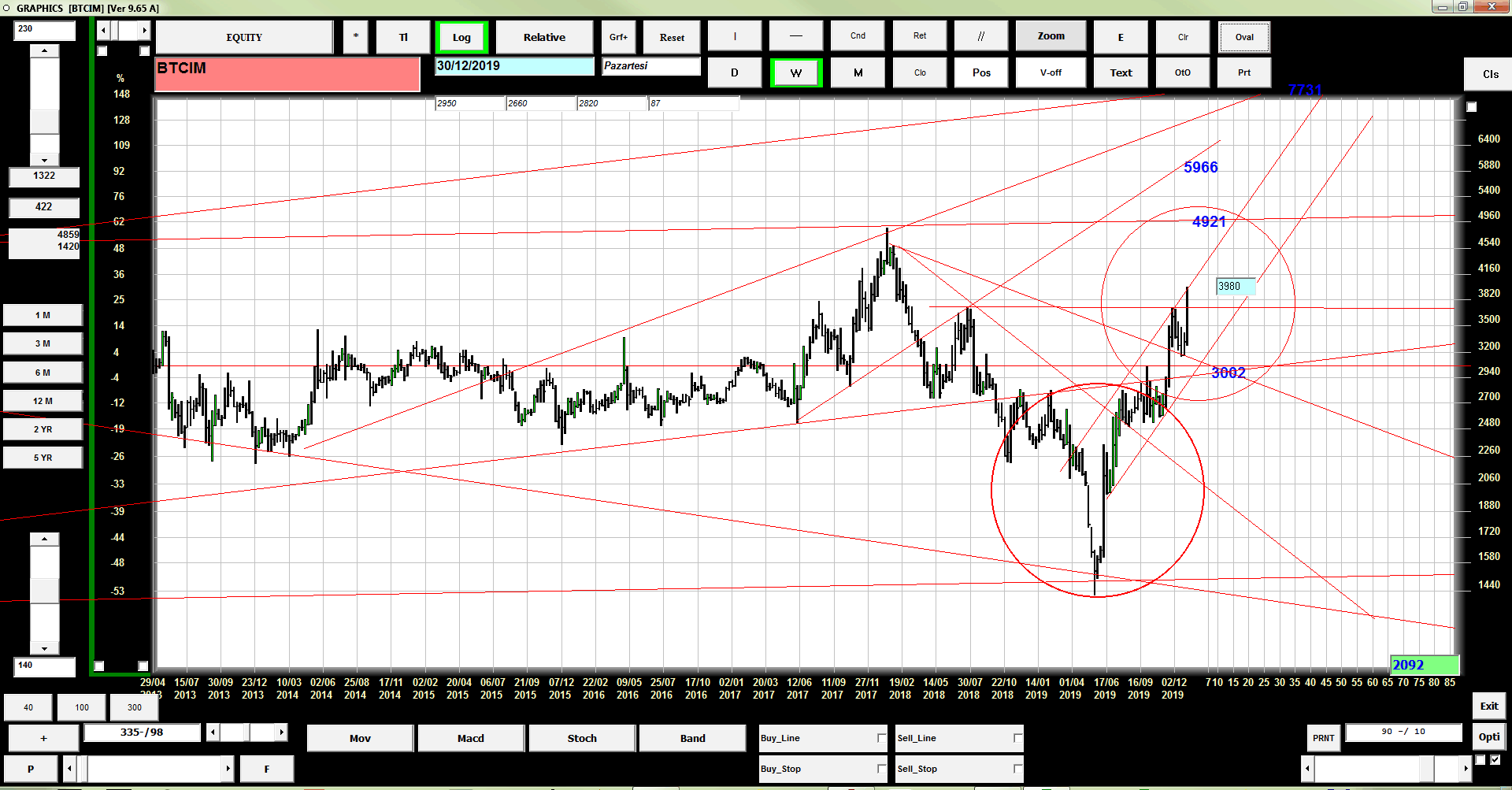Click the date field showing 30/12/2019
The height and width of the screenshot is (790, 1512).
(x=515, y=66)
